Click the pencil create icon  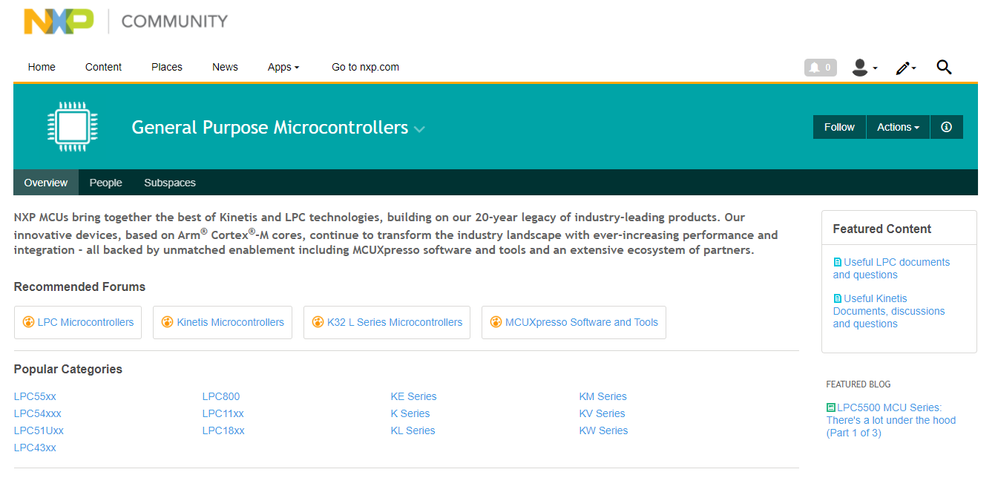click(903, 68)
